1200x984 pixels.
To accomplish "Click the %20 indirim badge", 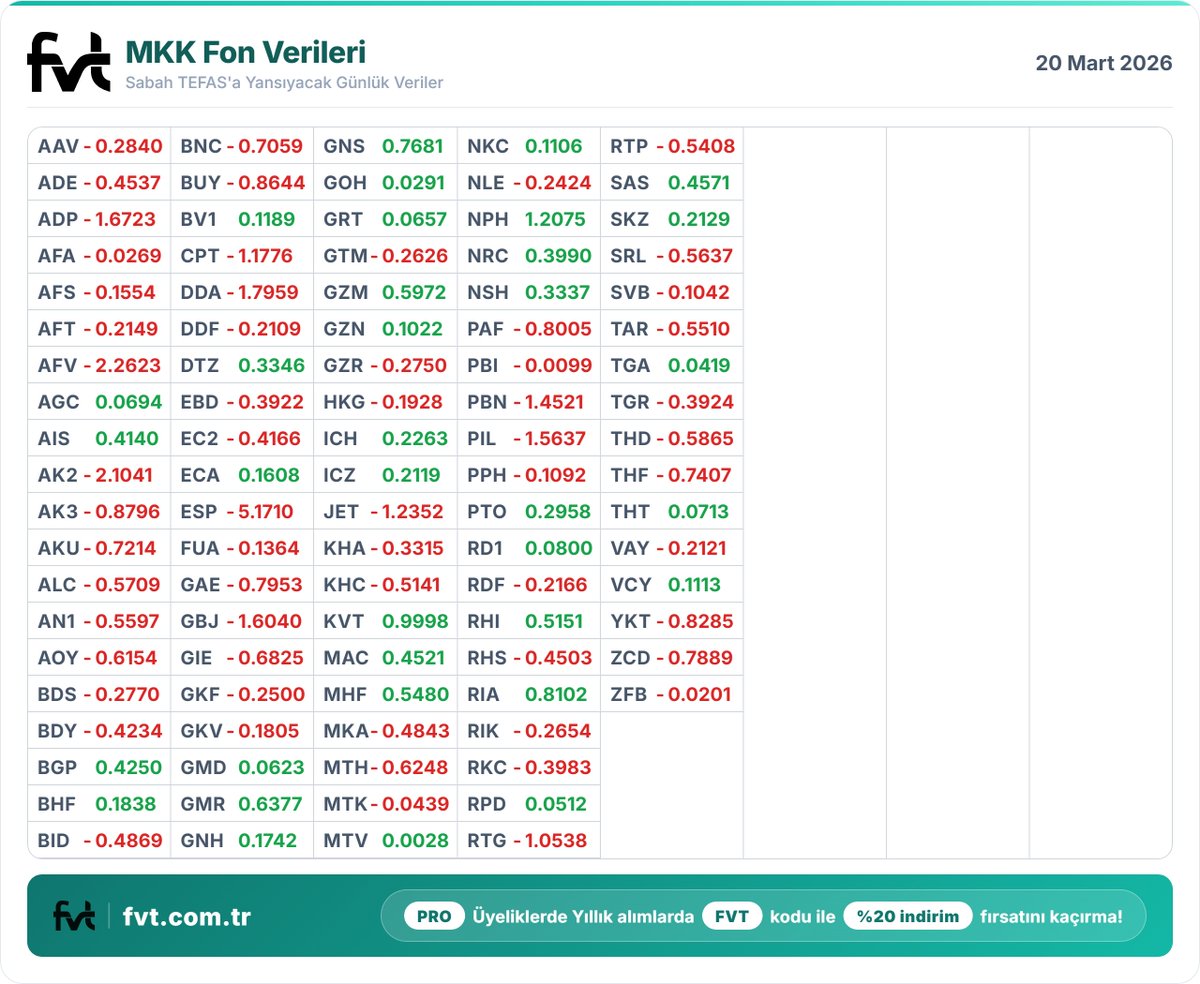I will 908,916.
